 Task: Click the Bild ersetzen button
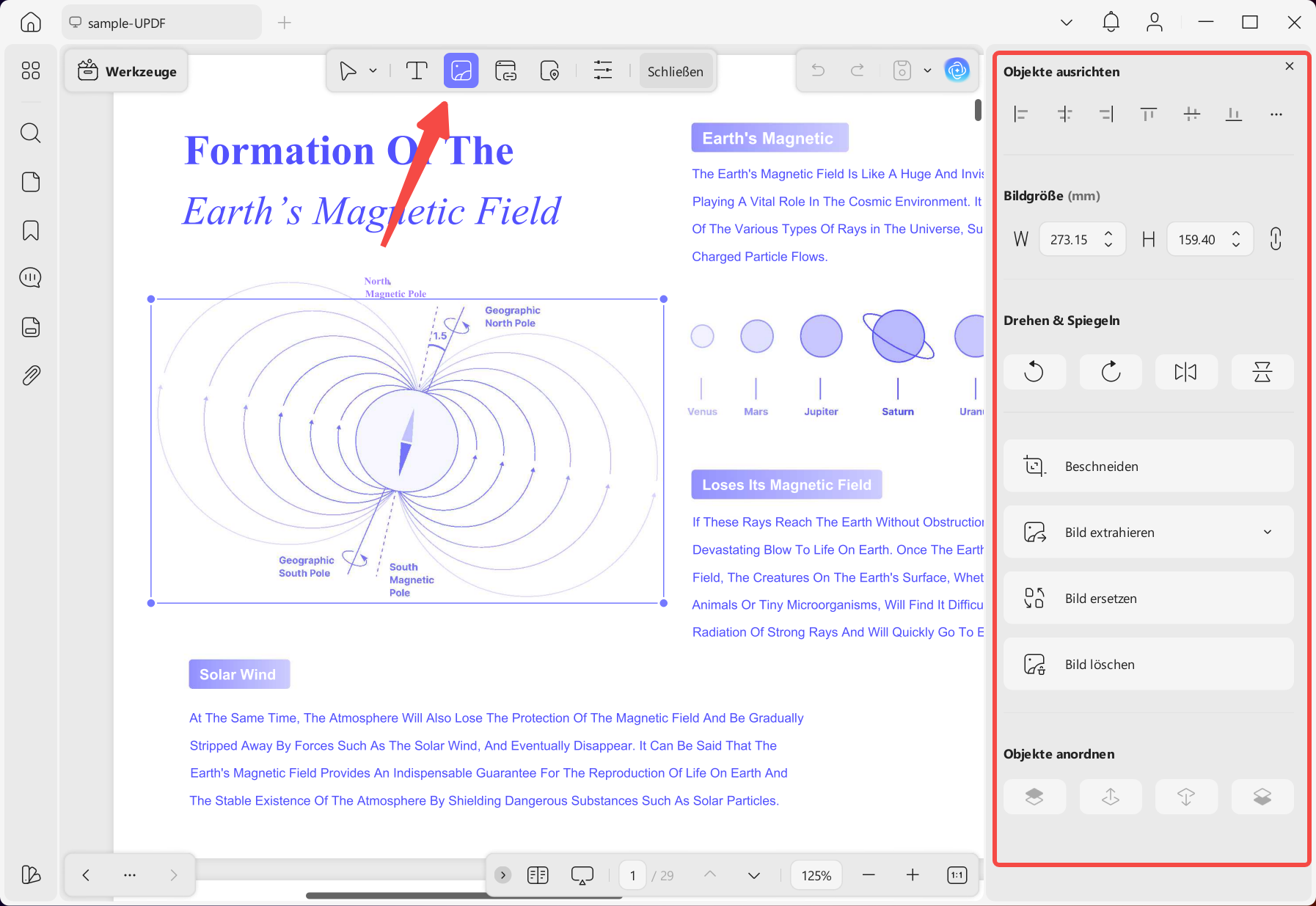[x=1148, y=598]
